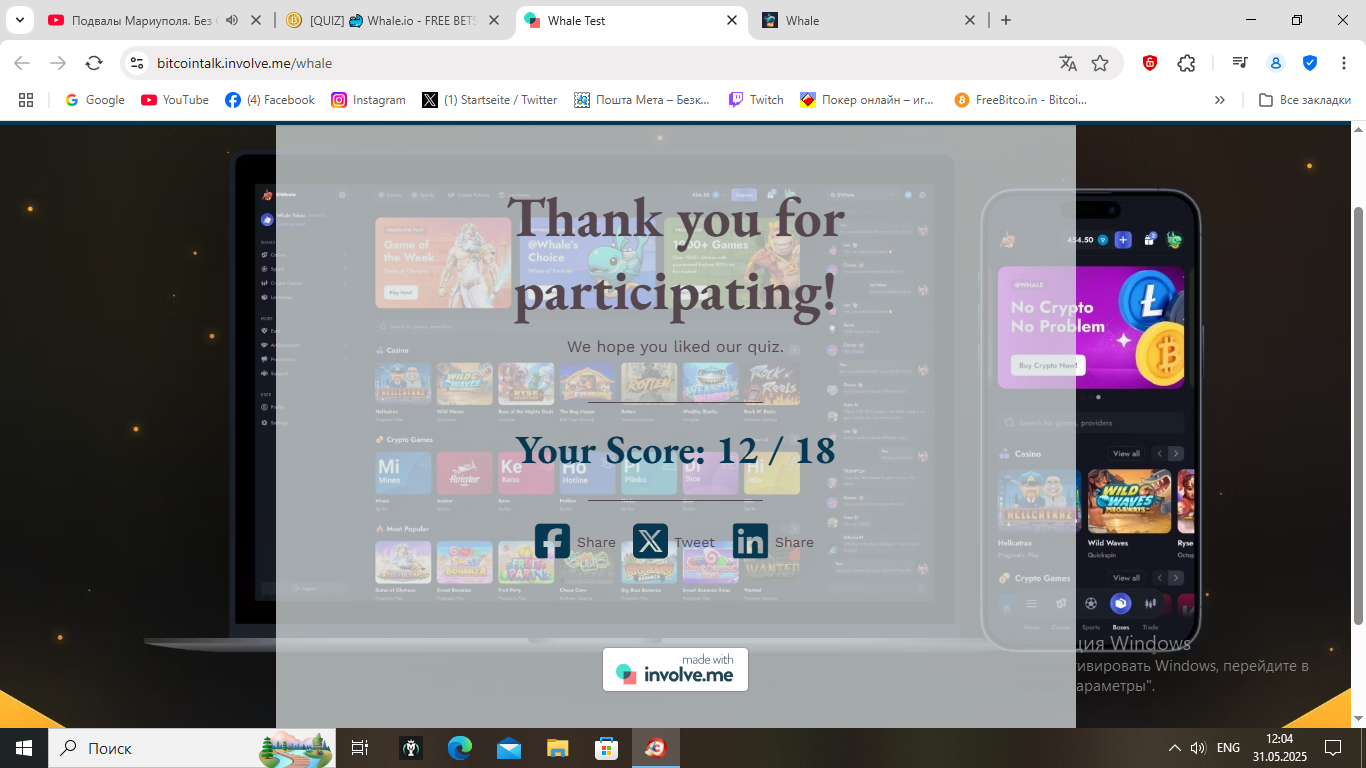Viewport: 1366px width, 768px height.
Task: View site information icon in address bar
Action: [x=138, y=63]
